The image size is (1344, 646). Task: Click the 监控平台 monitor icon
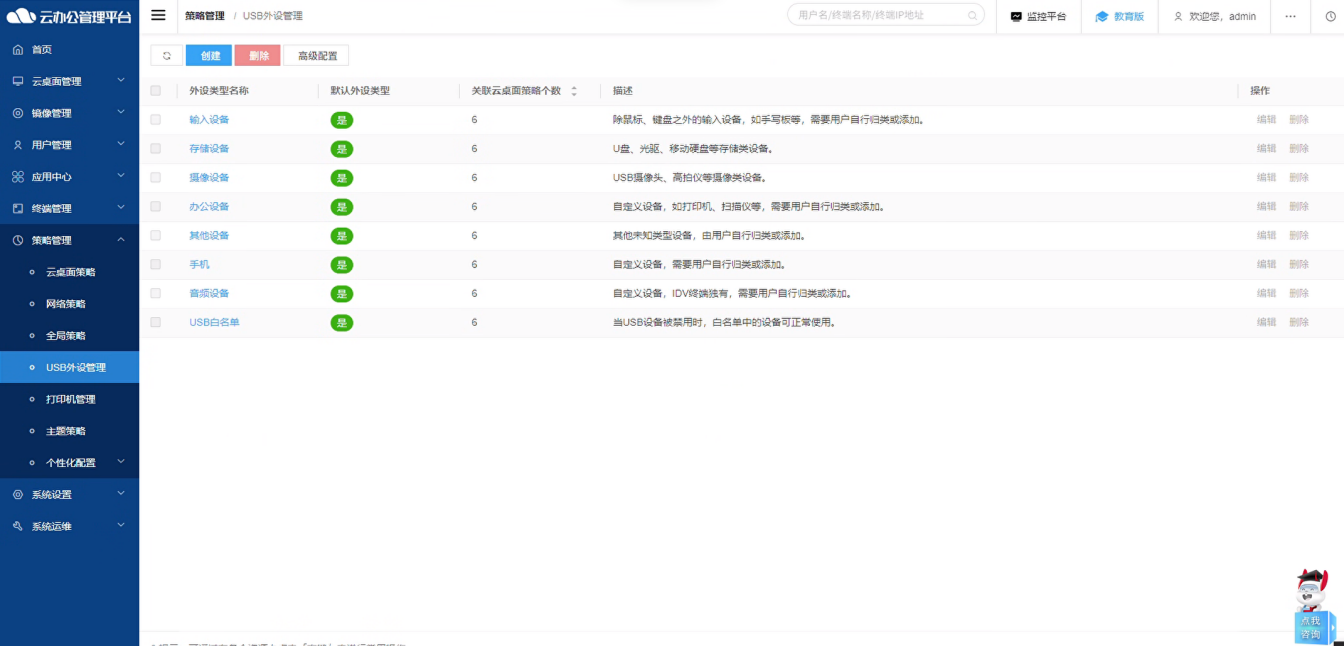1017,17
